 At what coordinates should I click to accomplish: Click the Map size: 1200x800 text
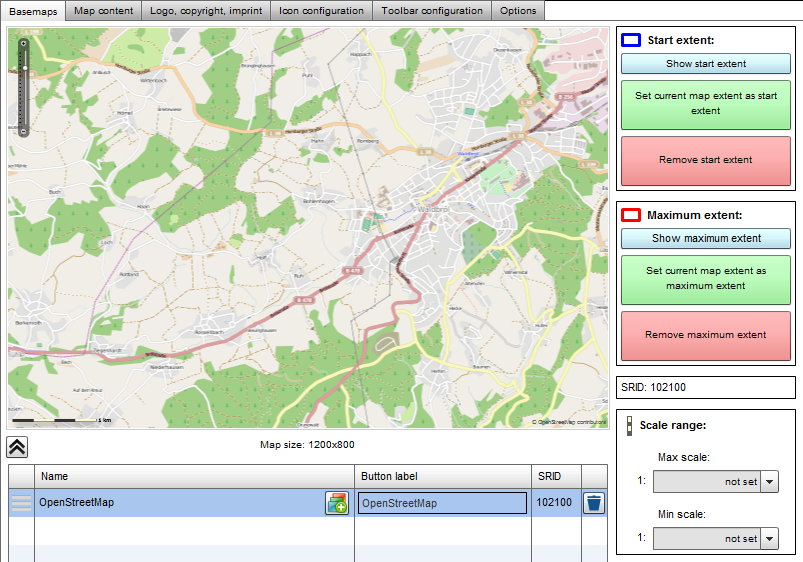pos(307,445)
